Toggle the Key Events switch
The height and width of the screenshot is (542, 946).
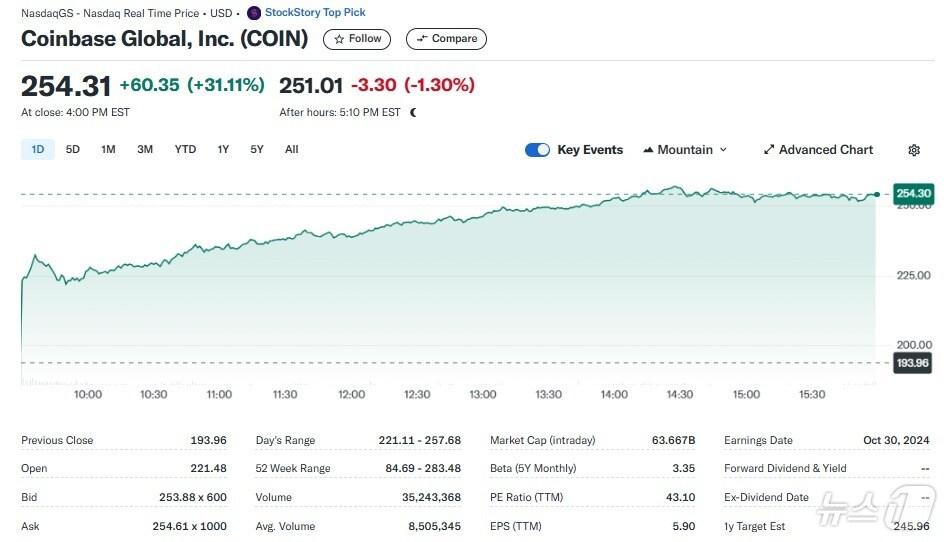tap(537, 150)
